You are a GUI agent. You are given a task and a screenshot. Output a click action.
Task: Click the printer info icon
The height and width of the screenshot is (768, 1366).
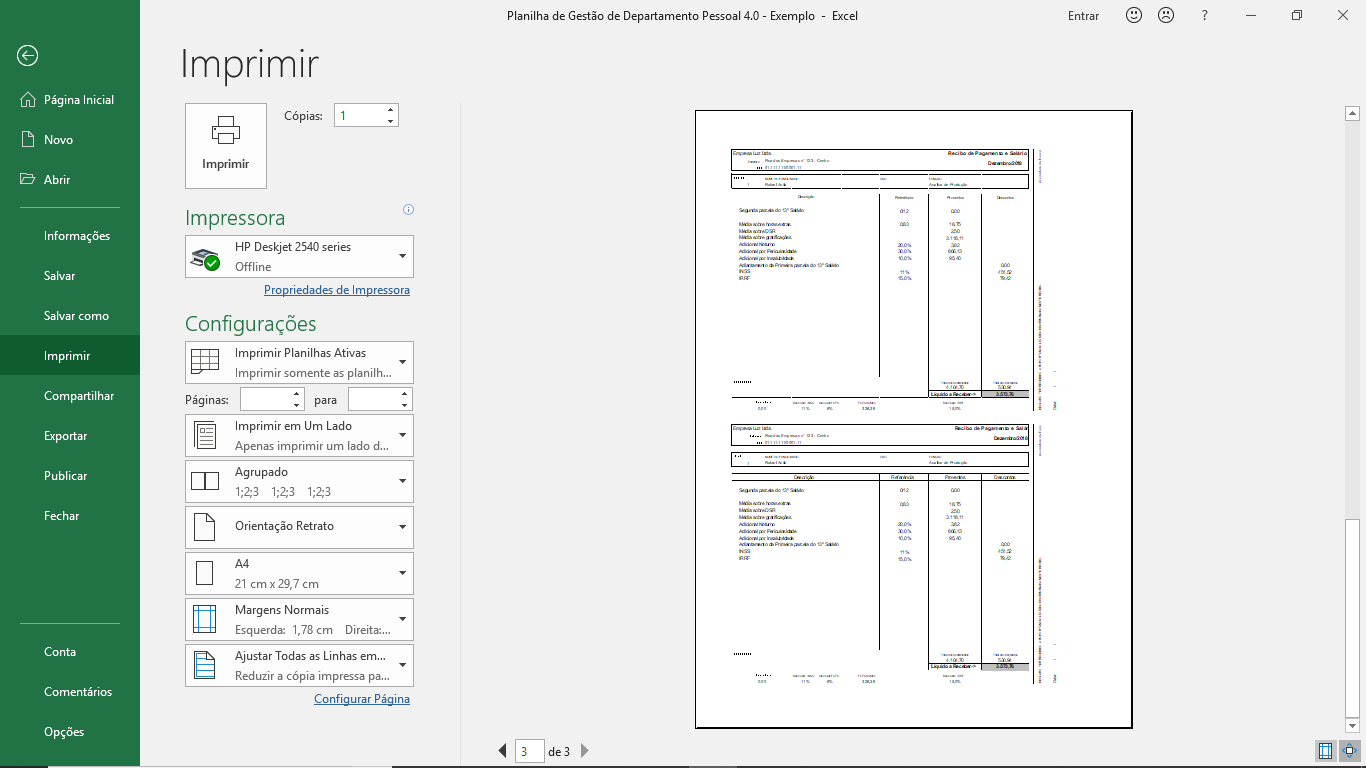(x=408, y=210)
